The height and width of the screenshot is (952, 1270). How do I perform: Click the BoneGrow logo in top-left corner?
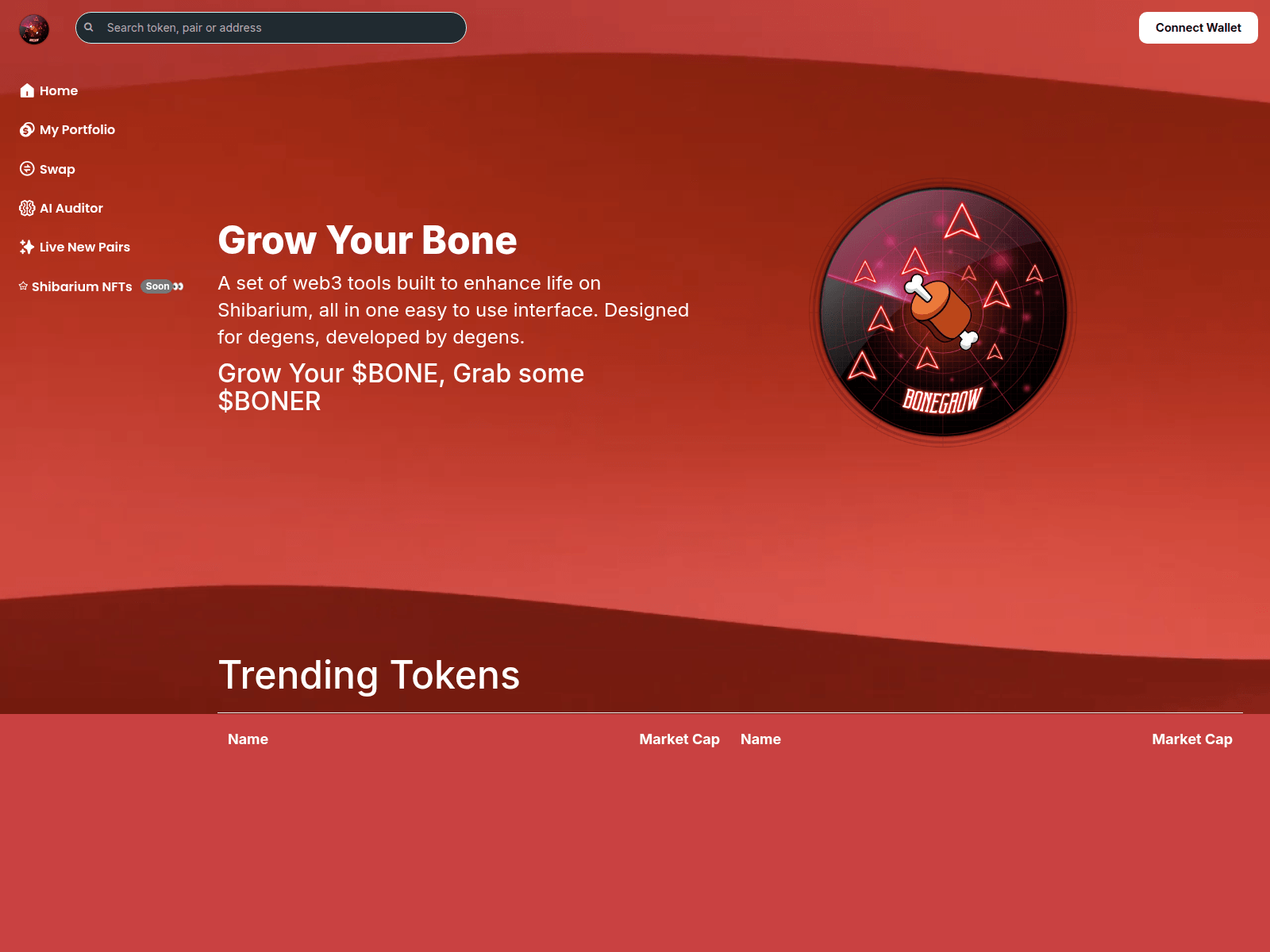coord(33,29)
